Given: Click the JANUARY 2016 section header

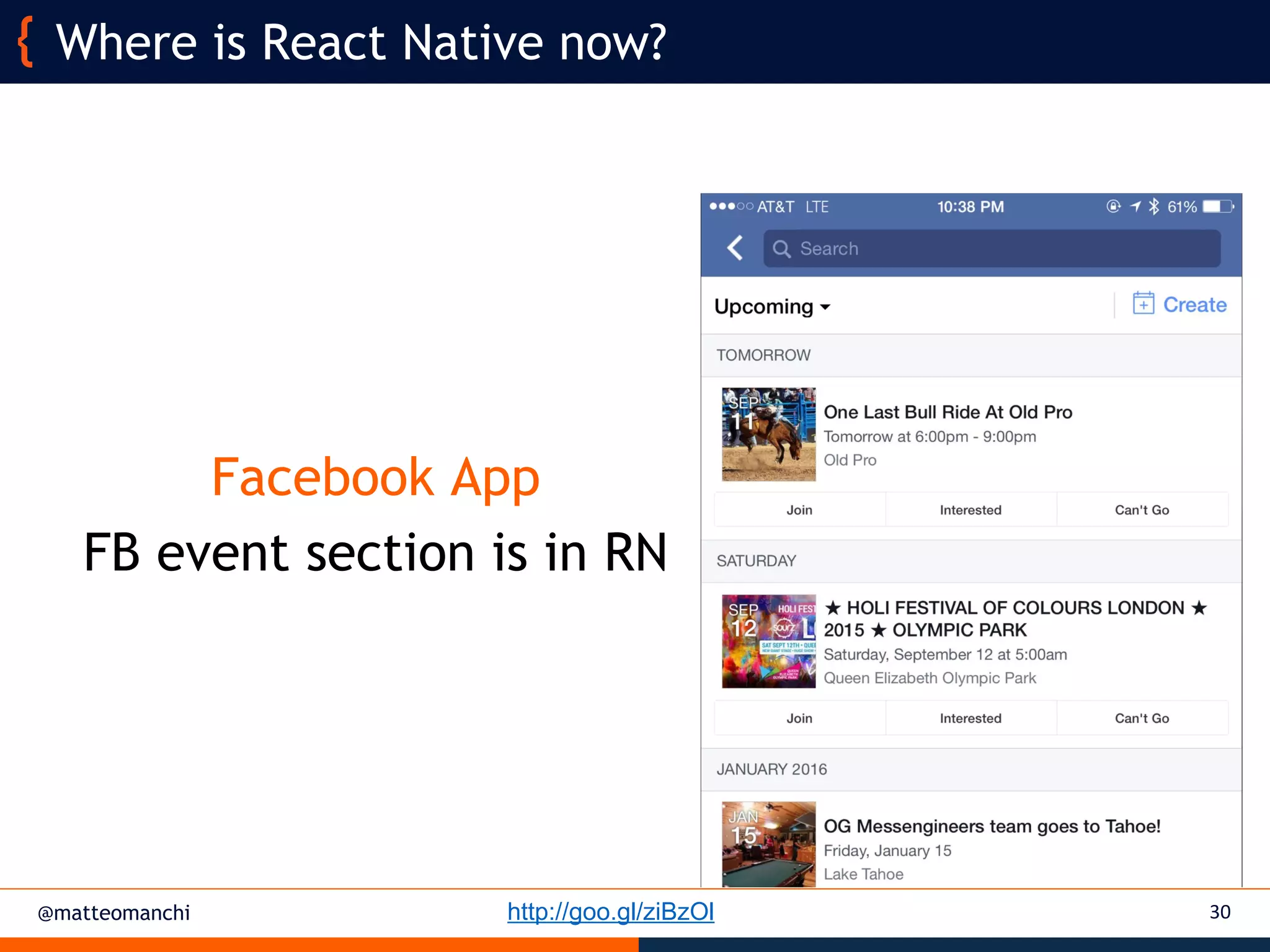Looking at the screenshot, I should [x=971, y=769].
